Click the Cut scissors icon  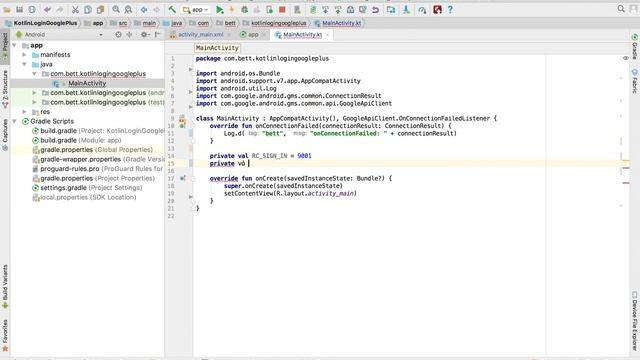76,9
